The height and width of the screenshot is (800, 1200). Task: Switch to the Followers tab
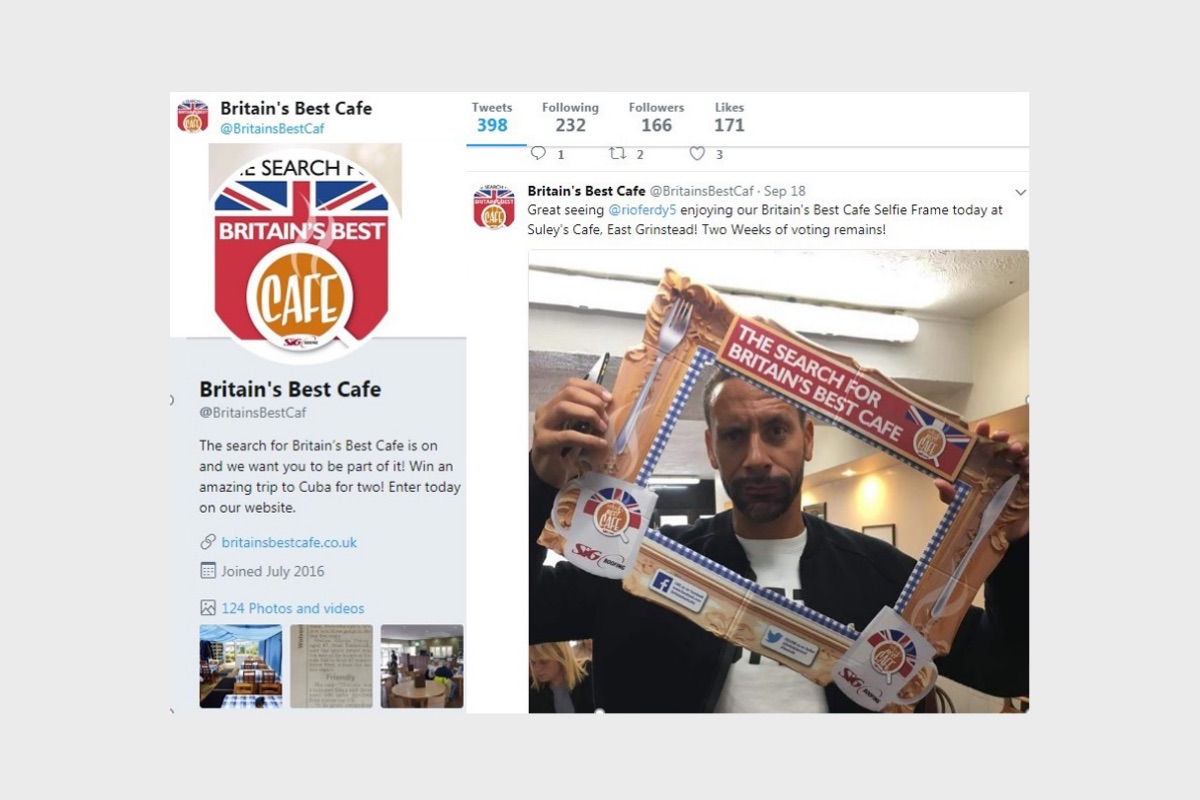(656, 117)
